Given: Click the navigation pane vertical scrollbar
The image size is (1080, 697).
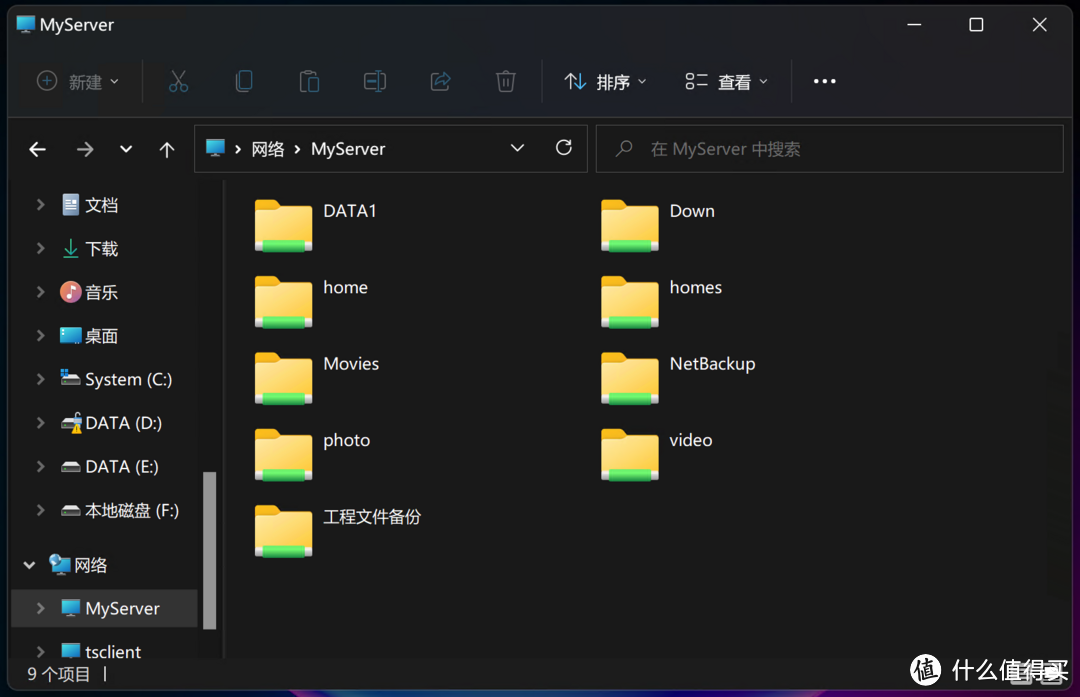Looking at the screenshot, I should click(x=209, y=550).
